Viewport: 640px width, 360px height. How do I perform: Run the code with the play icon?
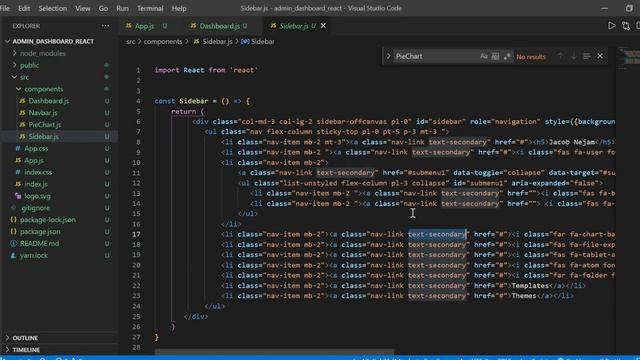(x=611, y=26)
